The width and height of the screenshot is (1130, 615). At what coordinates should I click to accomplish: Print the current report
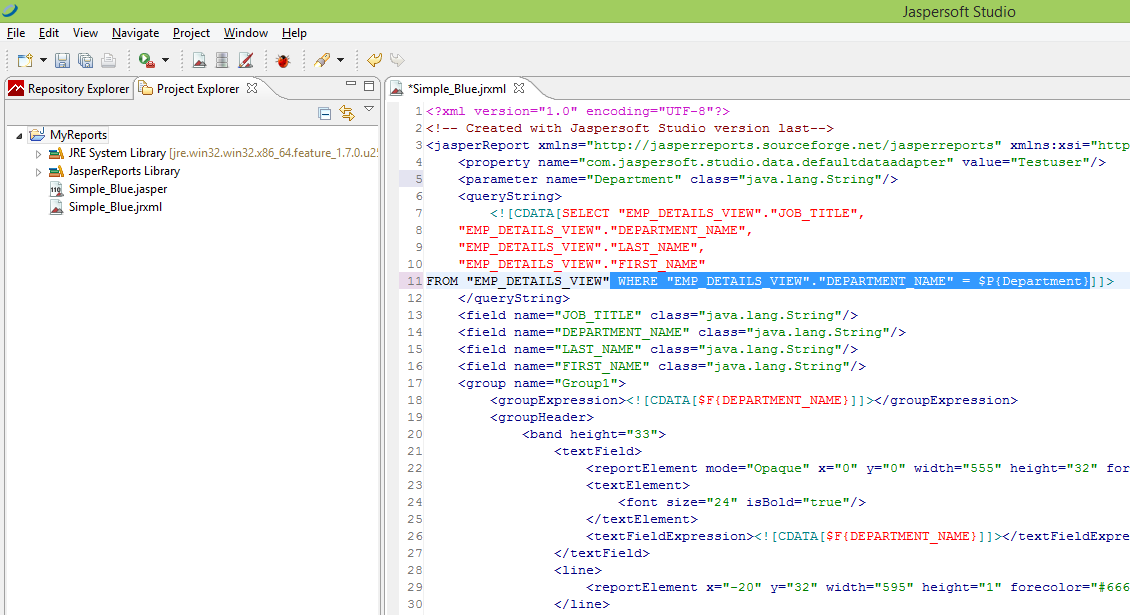(106, 59)
